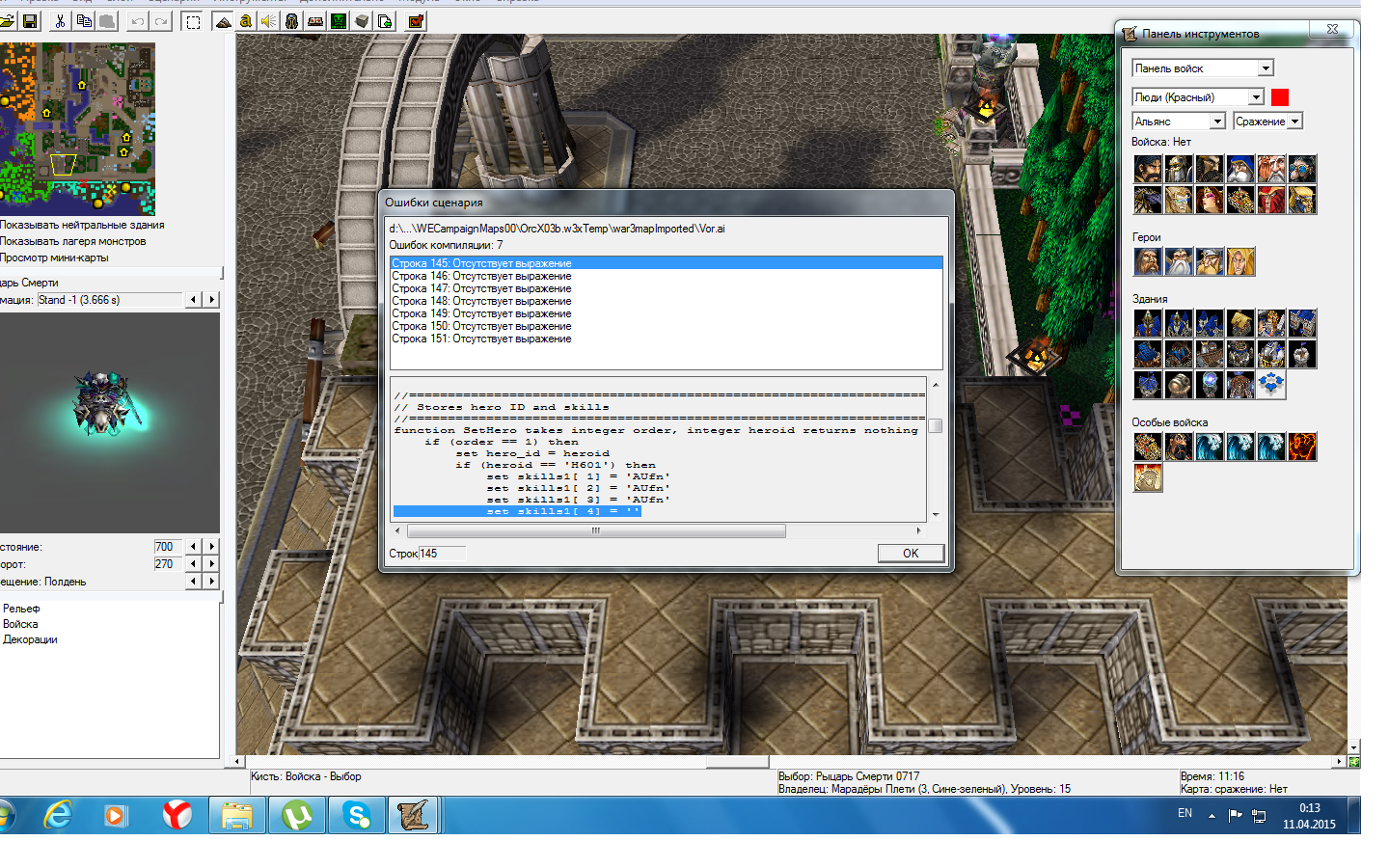Click the code pane horizontal scrollbar thumb
This screenshot has width=1389, height=868.
pyautogui.click(x=596, y=530)
